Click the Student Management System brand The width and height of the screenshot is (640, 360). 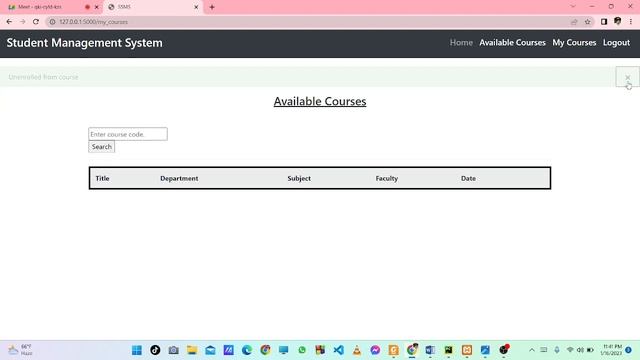pyautogui.click(x=84, y=42)
